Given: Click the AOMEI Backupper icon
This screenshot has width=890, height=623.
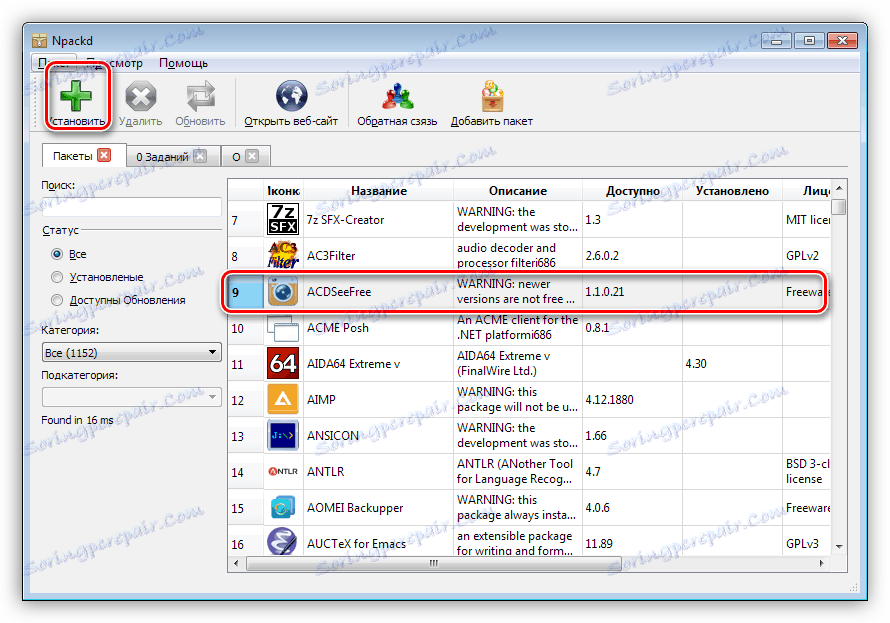Looking at the screenshot, I should pyautogui.click(x=283, y=507).
